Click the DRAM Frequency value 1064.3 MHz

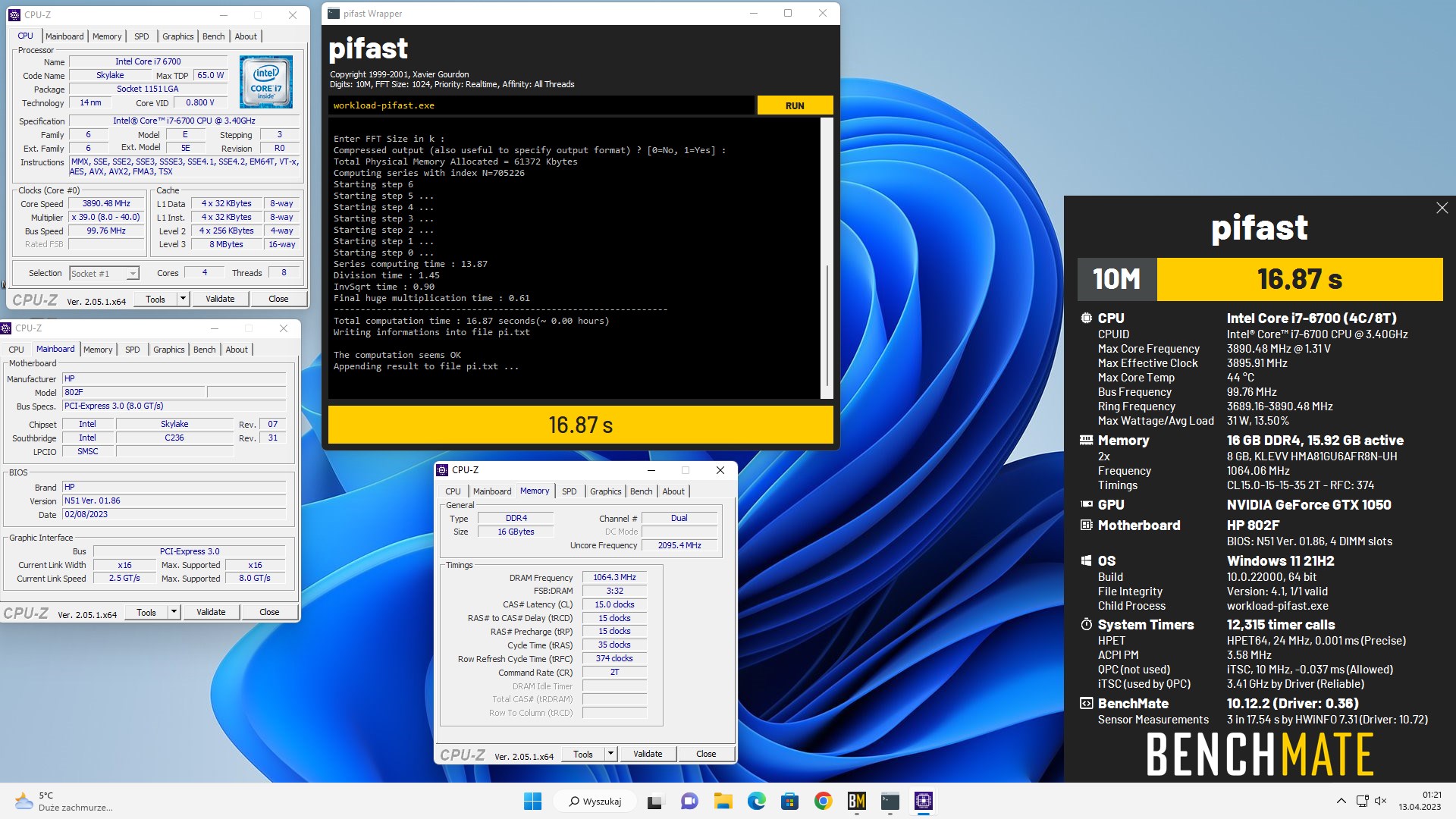(x=614, y=577)
